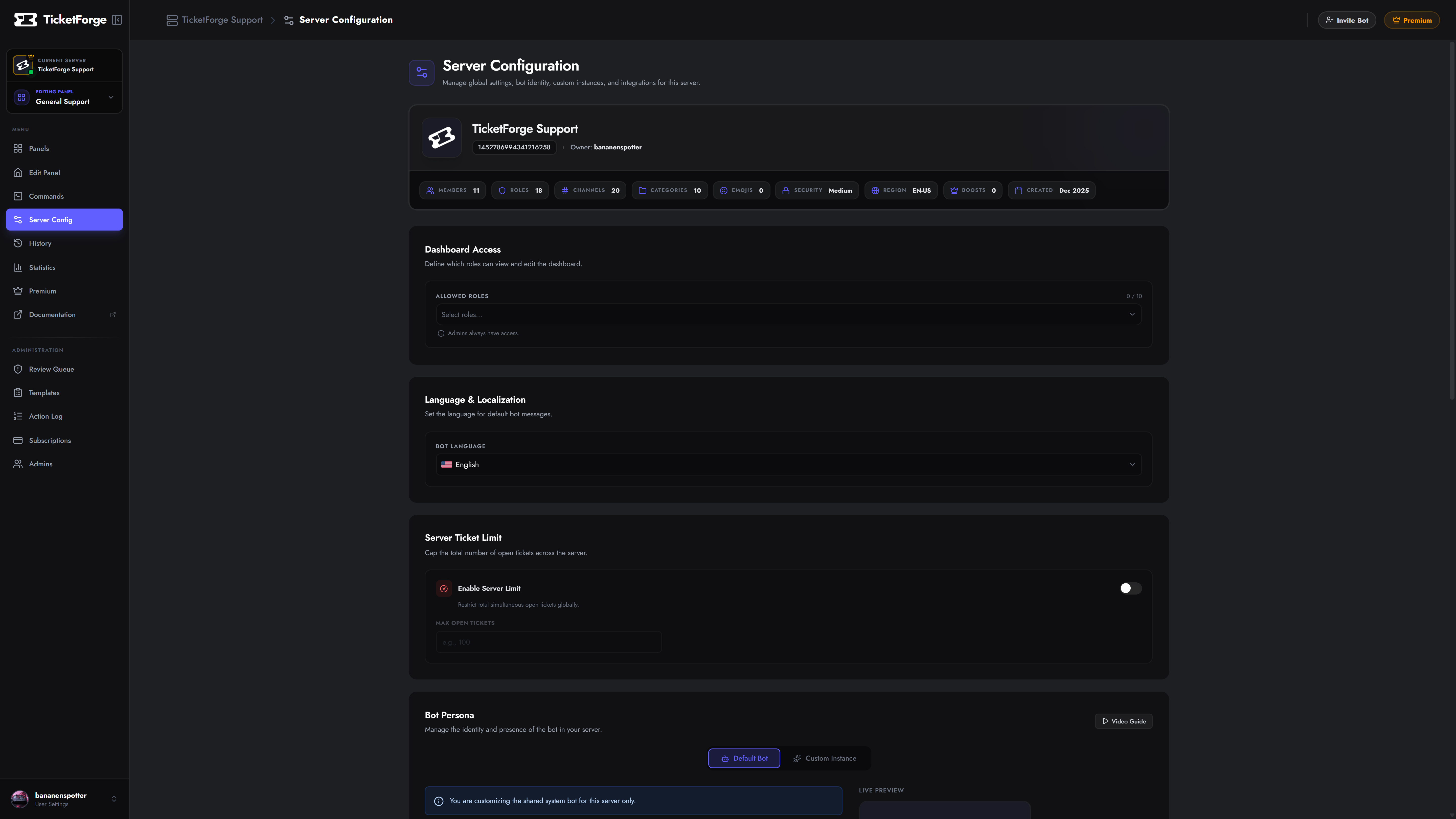Click the Server Configuration breadcrumb sliders icon

point(289,20)
